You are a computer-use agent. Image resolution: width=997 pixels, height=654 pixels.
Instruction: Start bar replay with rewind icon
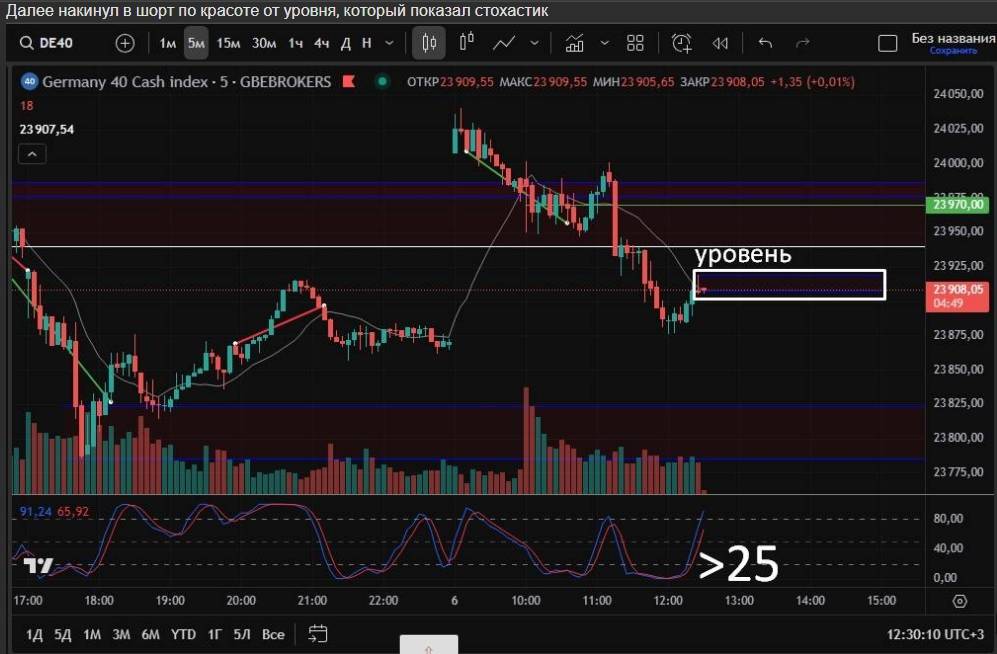coord(720,43)
